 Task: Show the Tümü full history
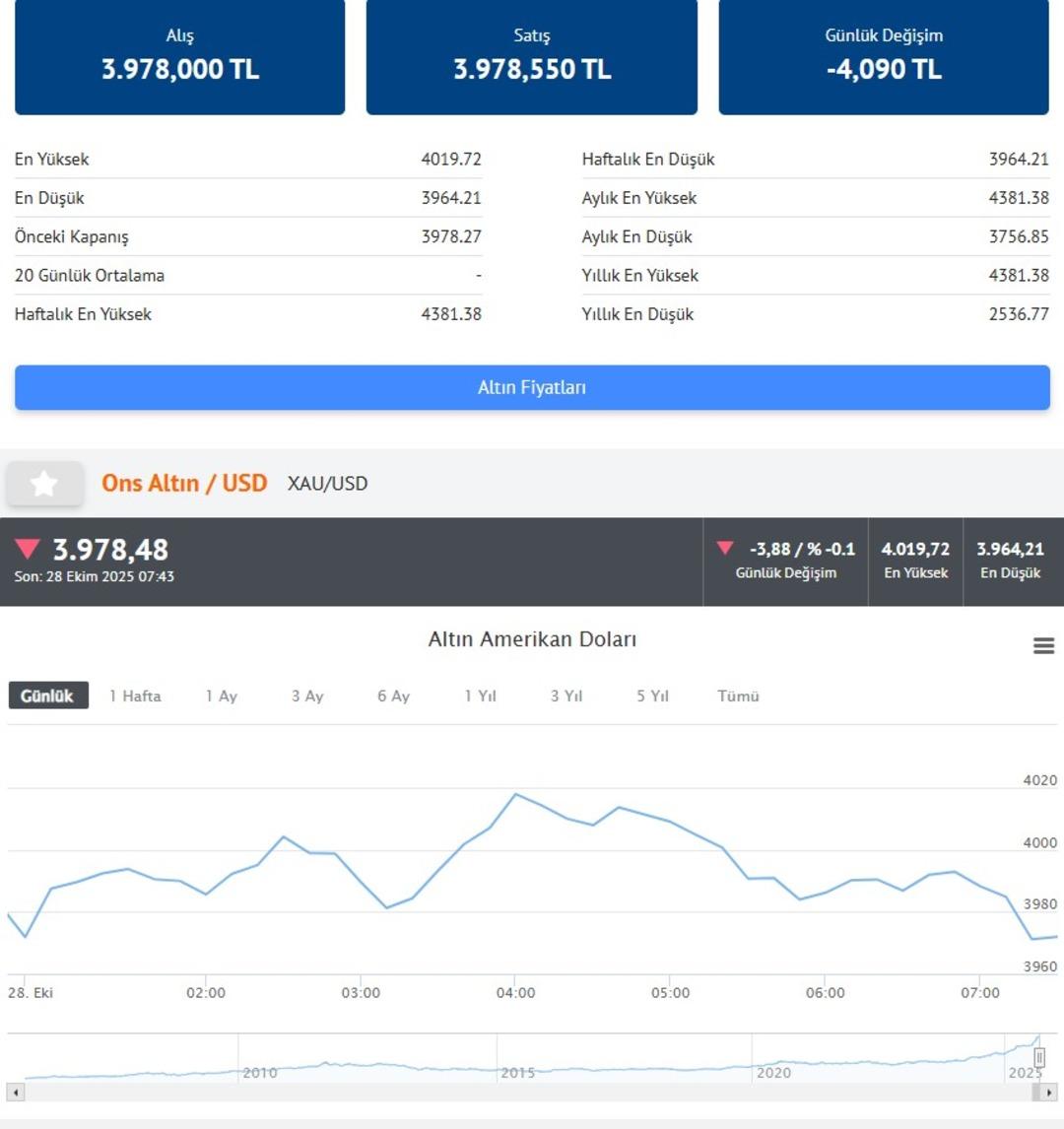point(738,696)
